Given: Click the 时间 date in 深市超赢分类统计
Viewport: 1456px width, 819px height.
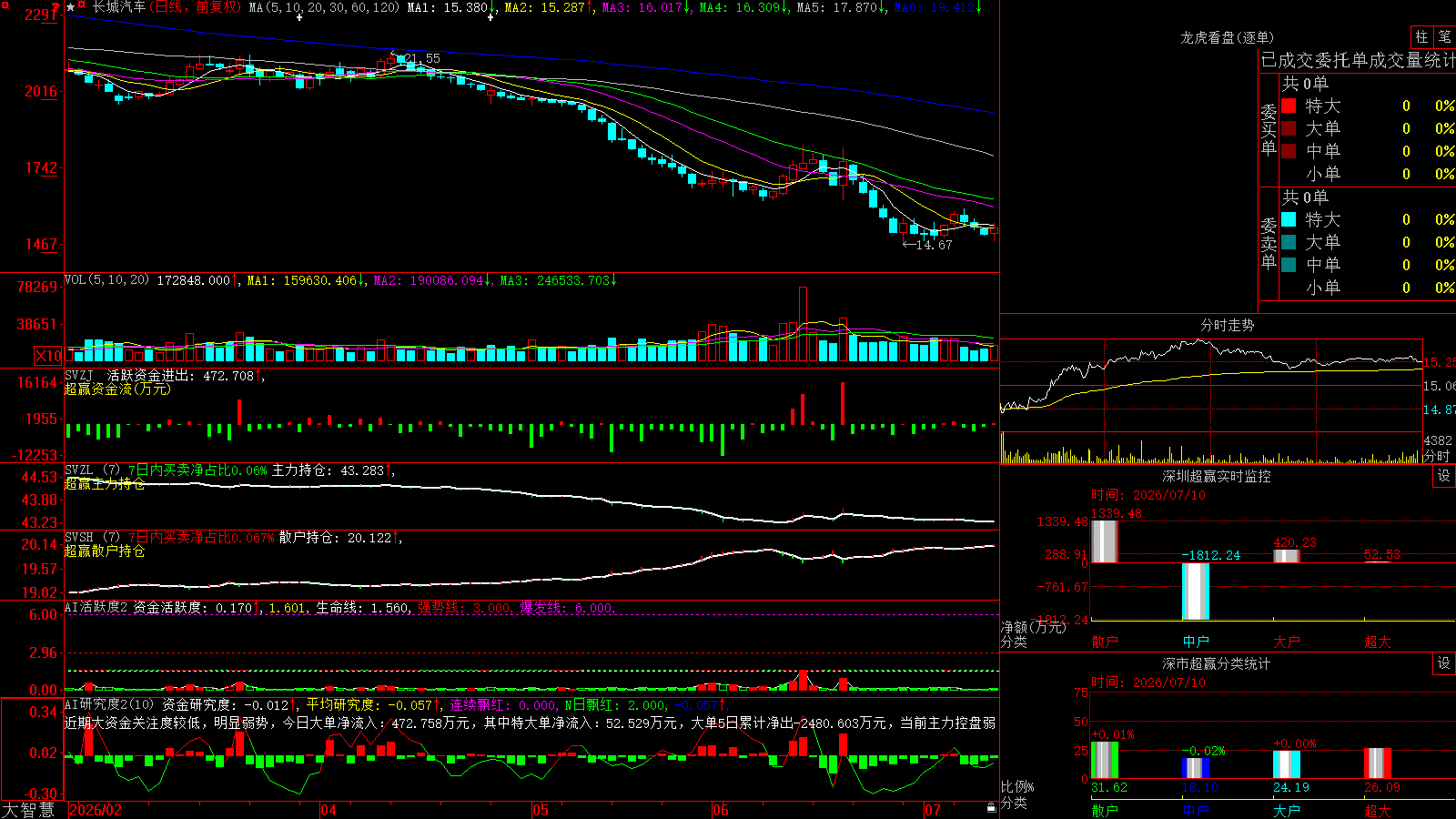Looking at the screenshot, I should click(x=1148, y=682).
